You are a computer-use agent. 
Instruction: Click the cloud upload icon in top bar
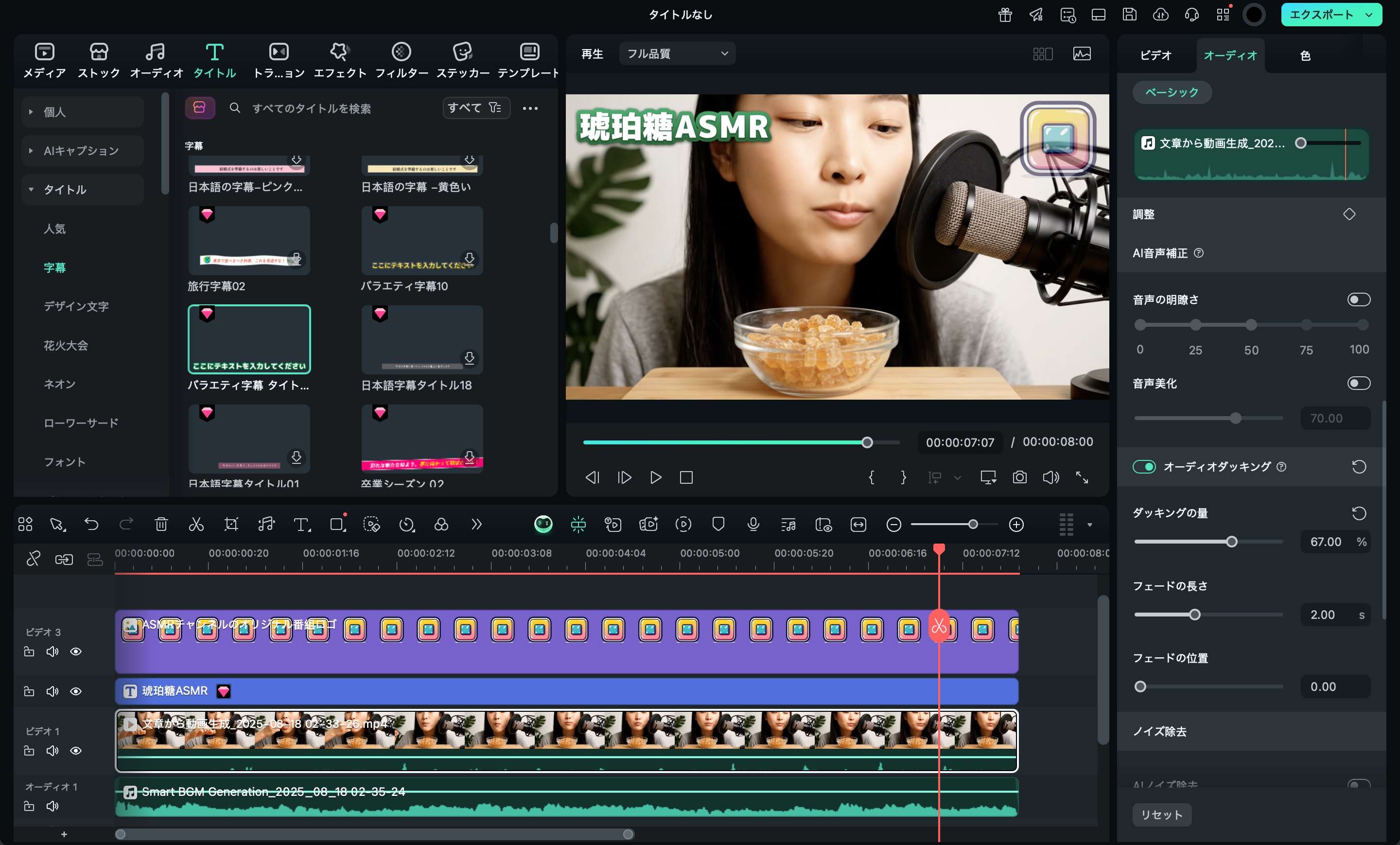[1161, 15]
